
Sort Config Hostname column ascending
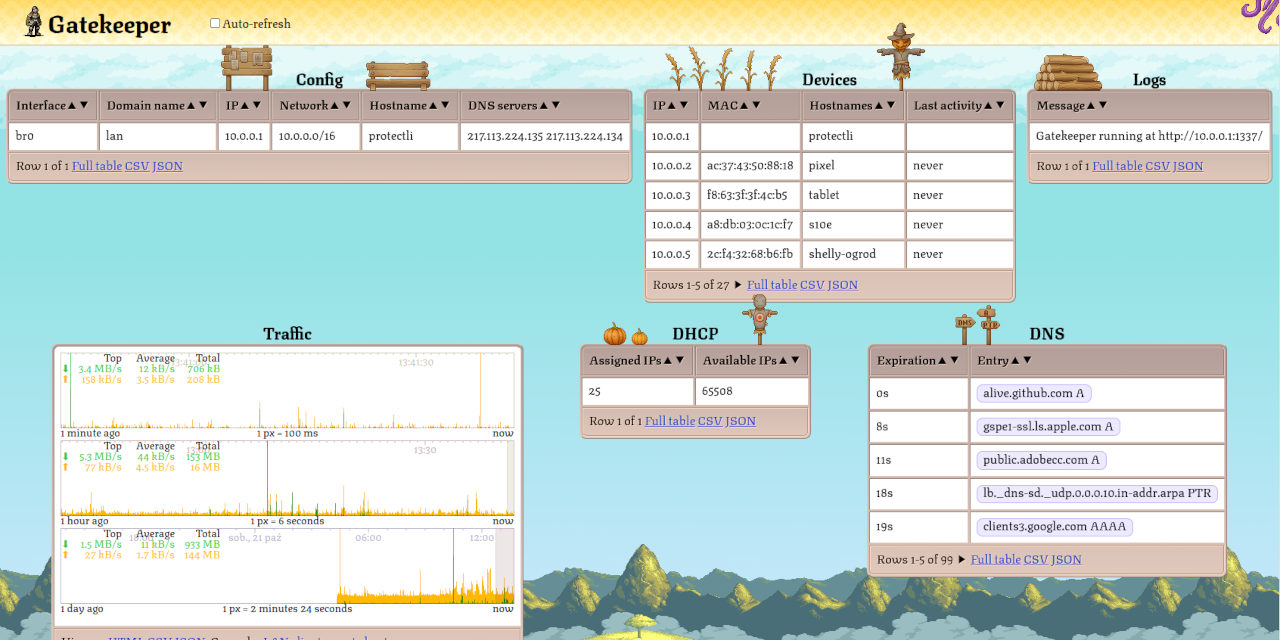pyautogui.click(x=434, y=105)
